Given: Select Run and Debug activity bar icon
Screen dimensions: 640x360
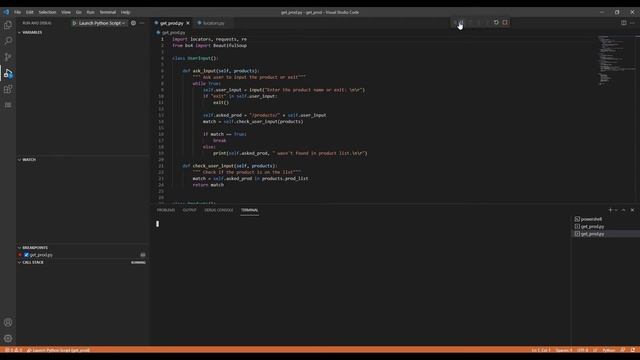Looking at the screenshot, I should (8, 73).
